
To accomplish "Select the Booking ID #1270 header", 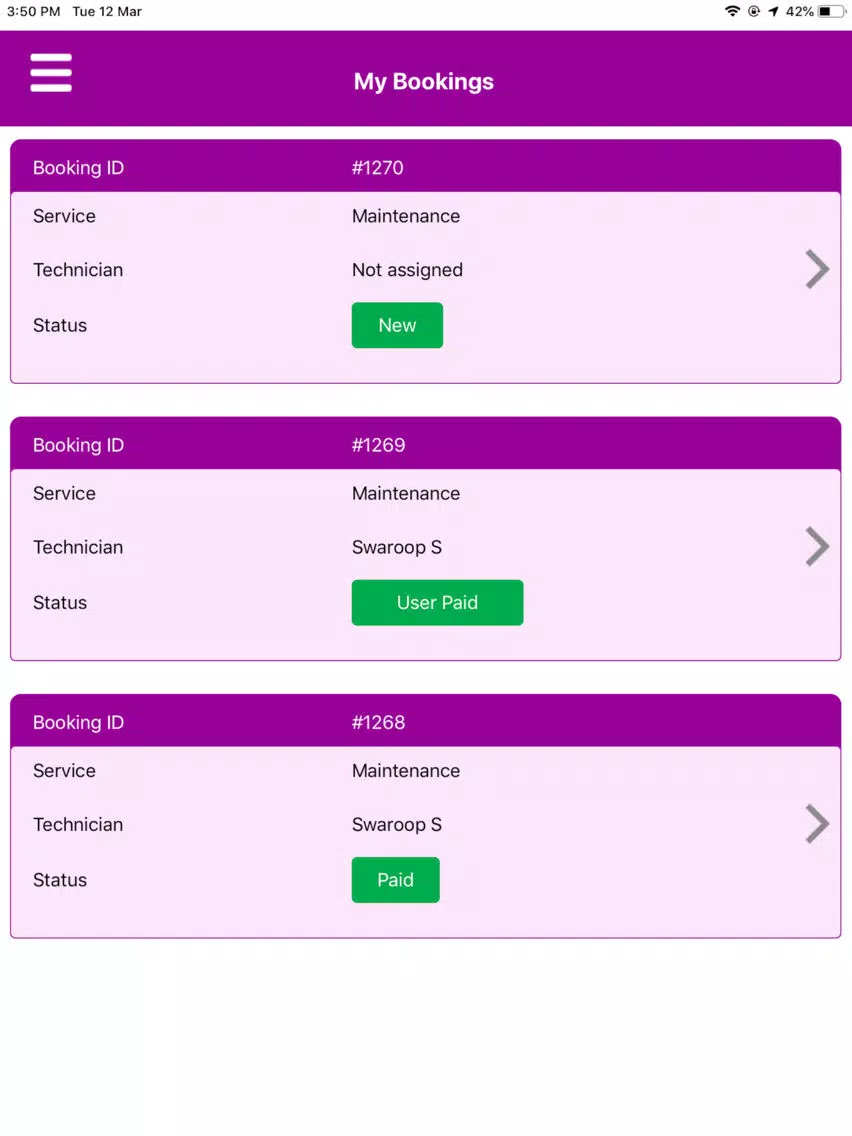I will [425, 167].
